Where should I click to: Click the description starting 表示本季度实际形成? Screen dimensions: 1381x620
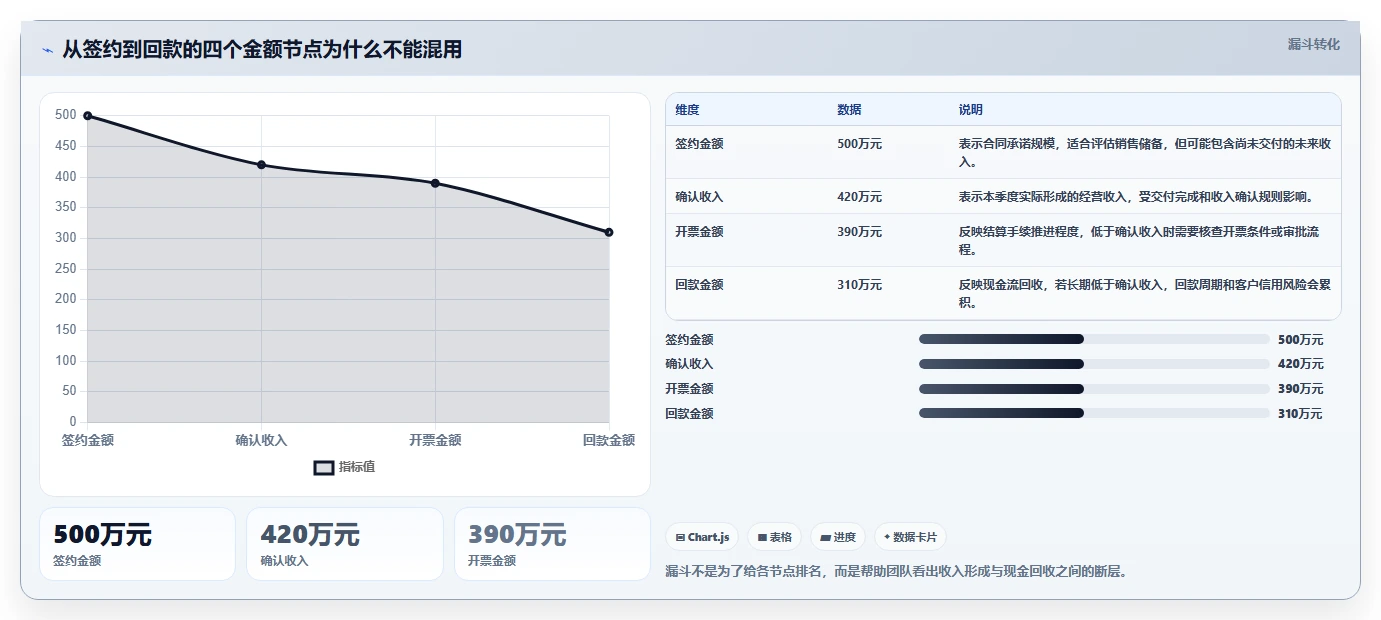pos(1135,196)
